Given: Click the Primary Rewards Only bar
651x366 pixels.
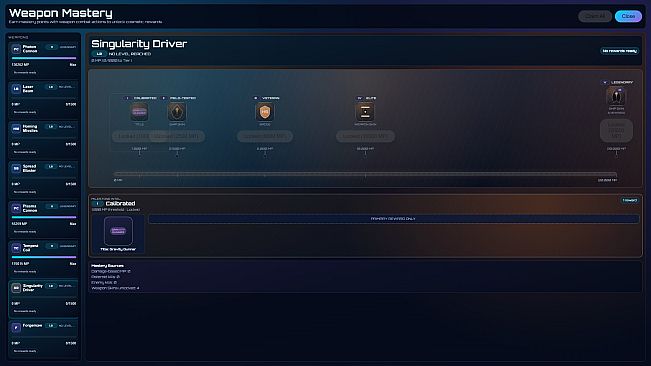Looking at the screenshot, I should [x=393, y=219].
